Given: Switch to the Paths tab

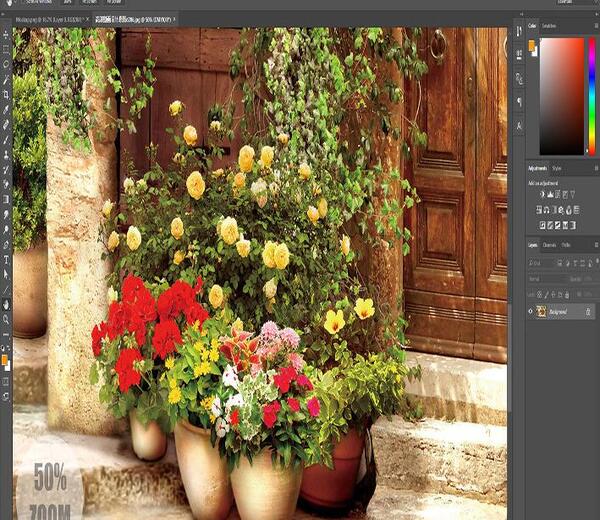Looking at the screenshot, I should coord(566,245).
